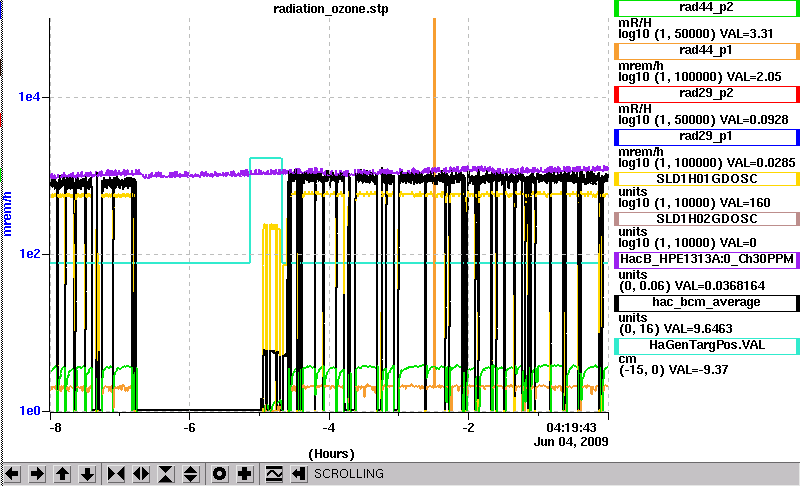Select the SLD1H02GDOSC legend entry
Image resolution: width=800 pixels, height=486 pixels.
[x=707, y=219]
